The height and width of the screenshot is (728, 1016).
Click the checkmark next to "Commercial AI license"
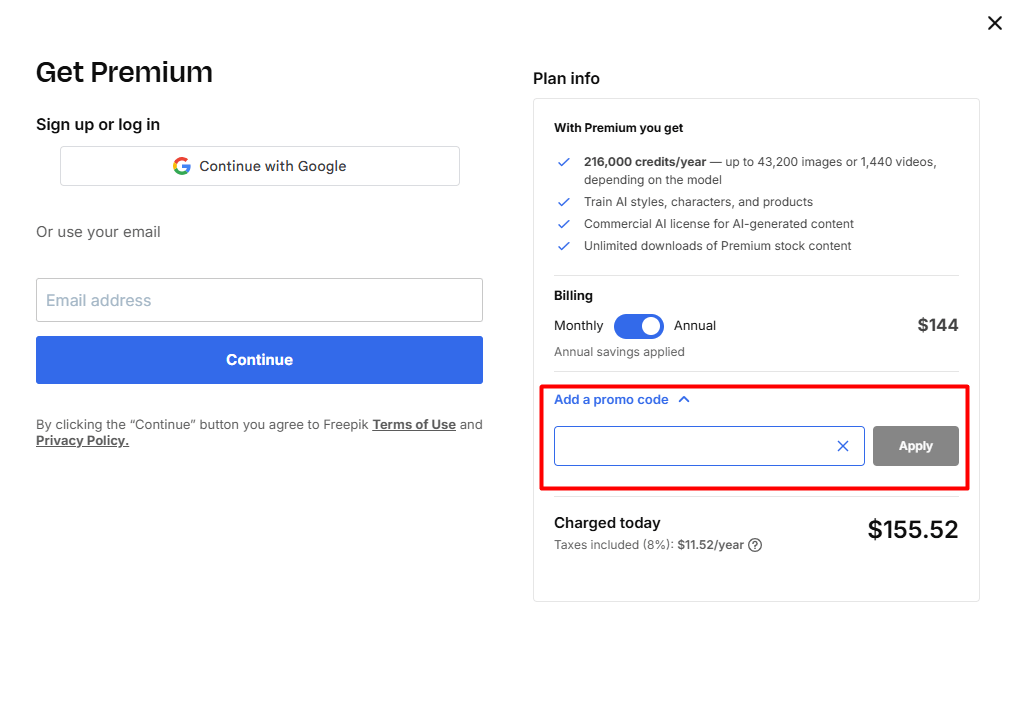(x=562, y=223)
